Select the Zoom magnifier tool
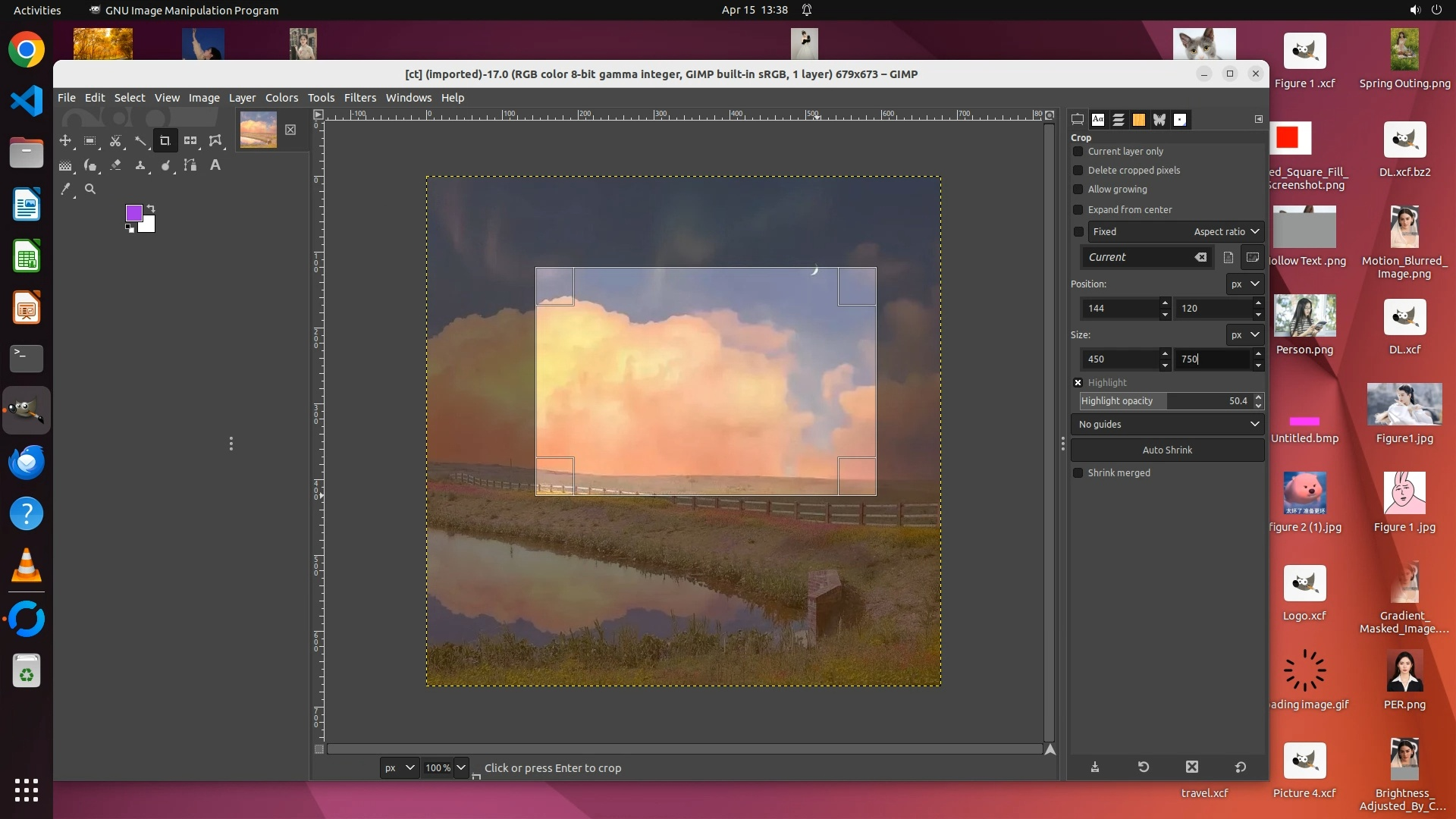This screenshot has width=1456, height=819. click(90, 189)
